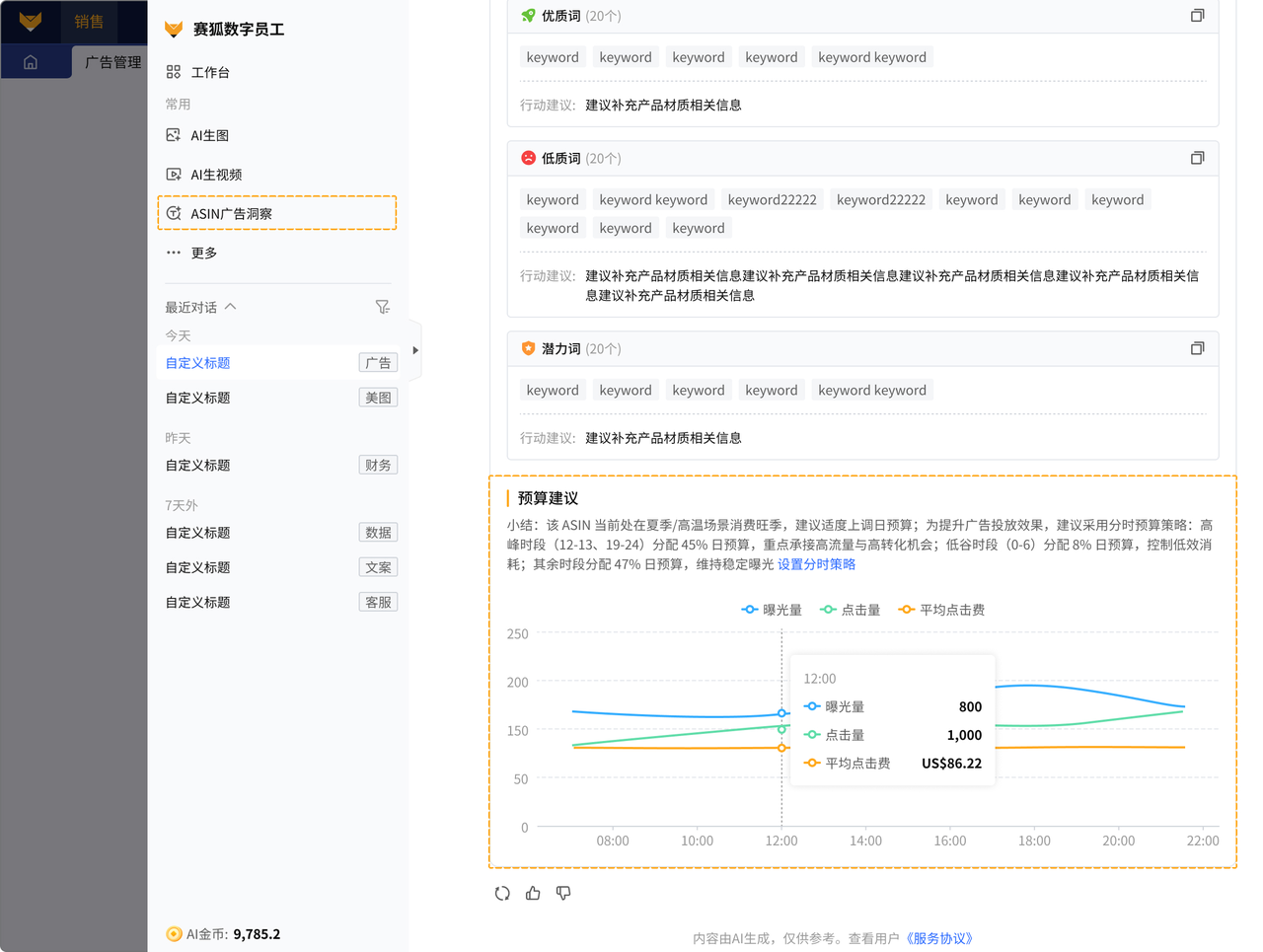Collapse the 最近对话 list chevron
1263x952 pixels.
coord(231,307)
